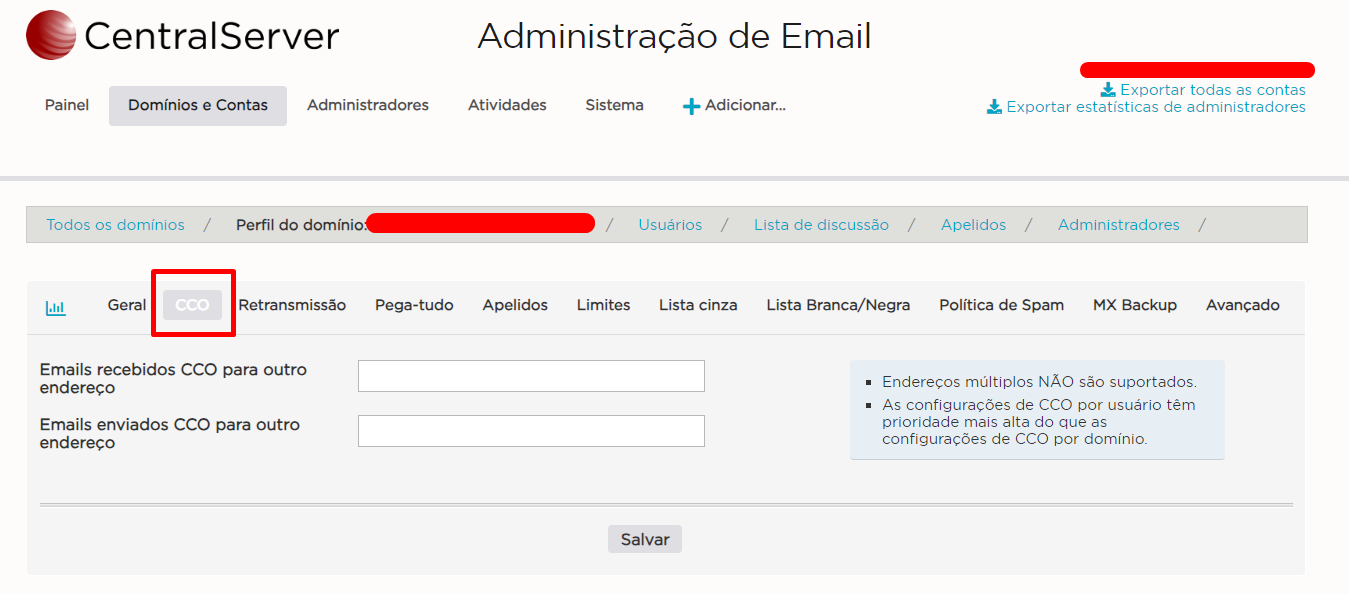Open the Sistema menu
Screen dimensions: 1349x594
coord(614,105)
